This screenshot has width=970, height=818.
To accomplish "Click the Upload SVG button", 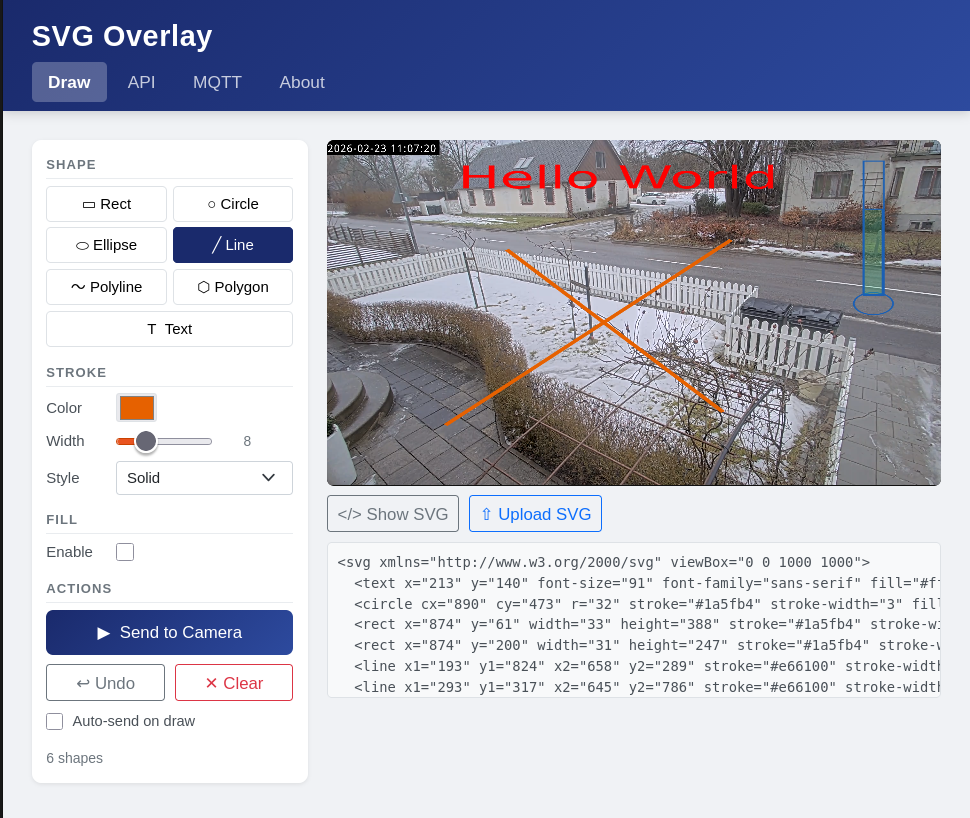I will point(535,514).
